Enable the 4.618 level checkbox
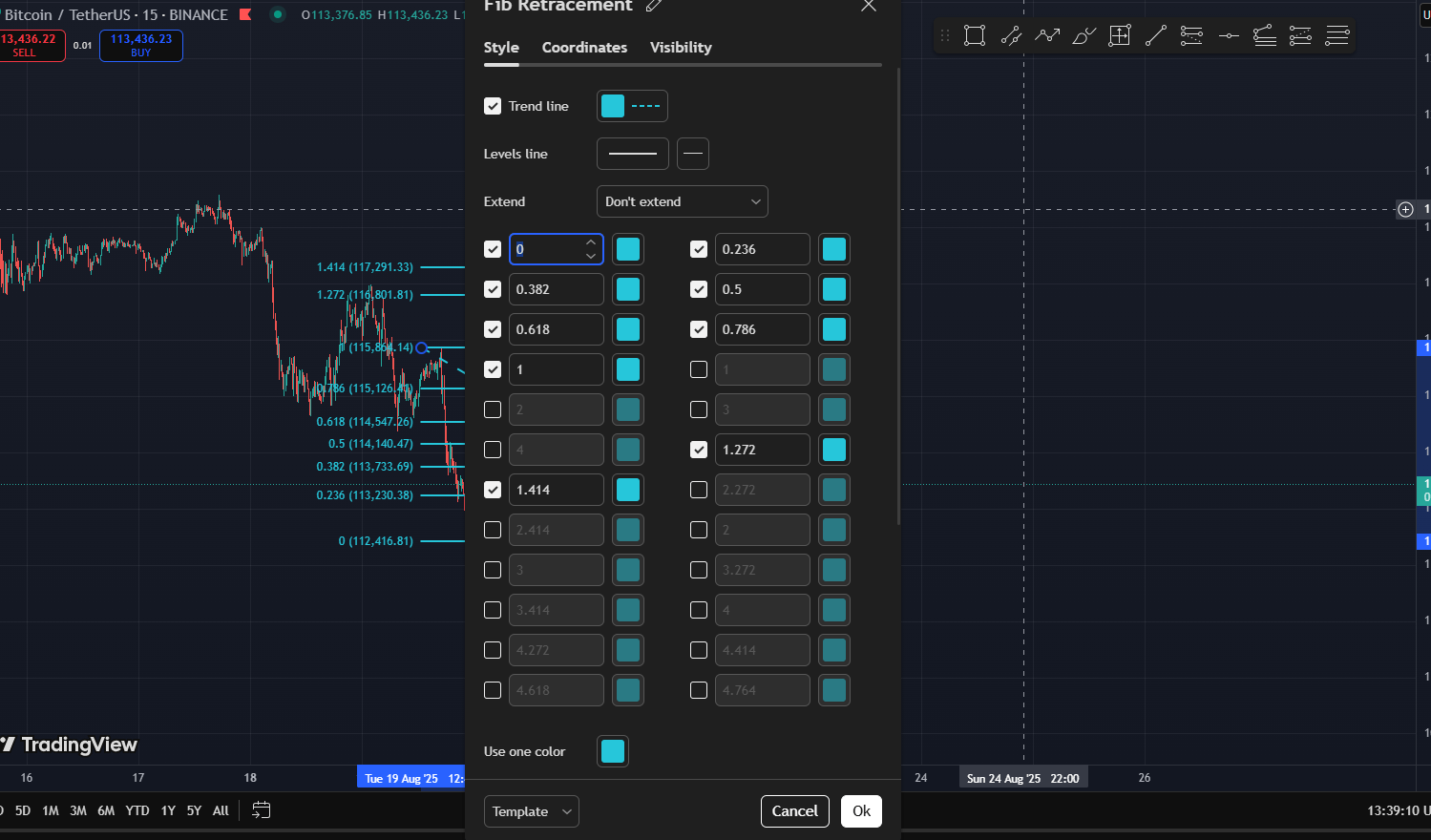The width and height of the screenshot is (1431, 840). click(493, 690)
